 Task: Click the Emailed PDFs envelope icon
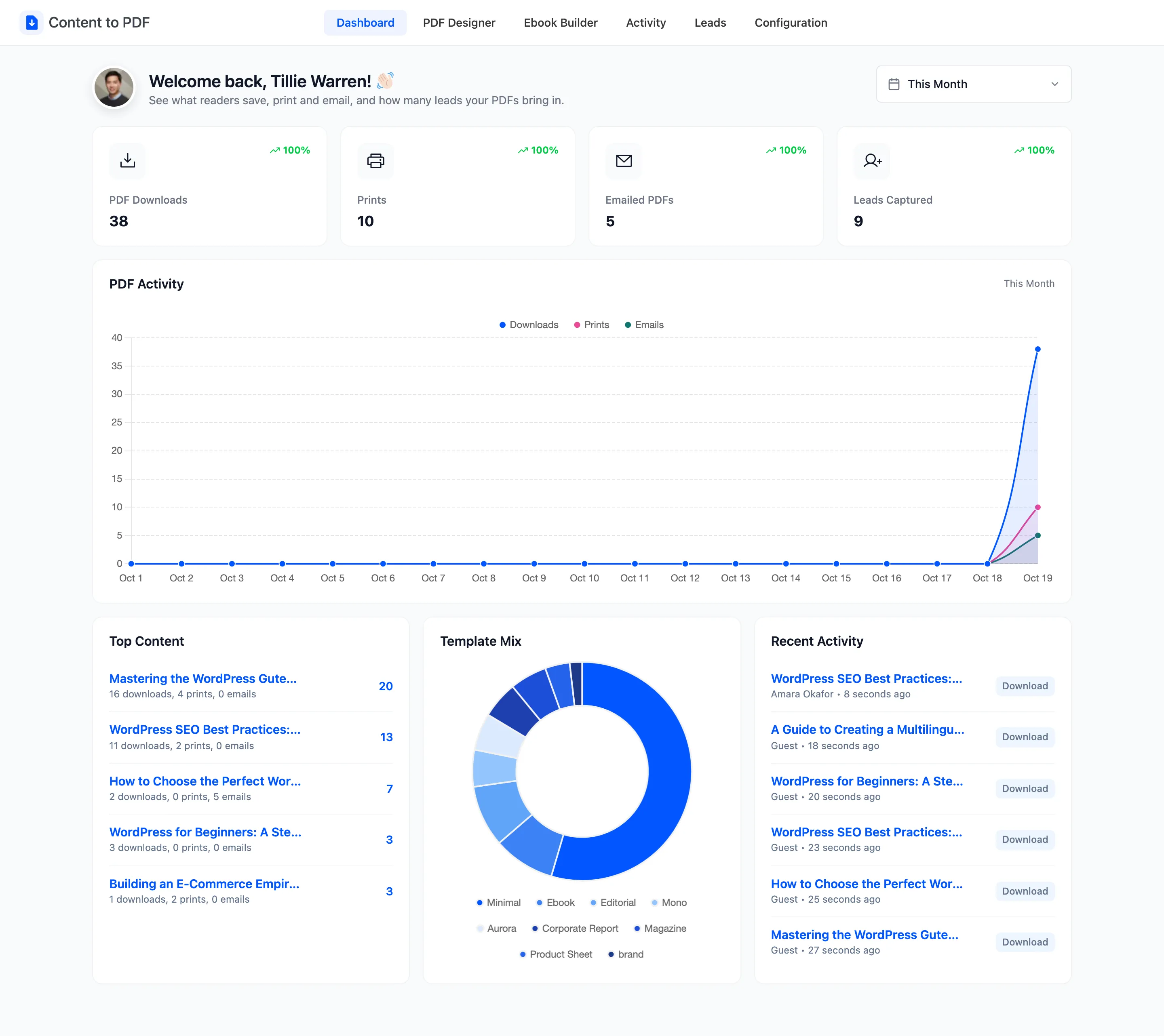pyautogui.click(x=624, y=161)
